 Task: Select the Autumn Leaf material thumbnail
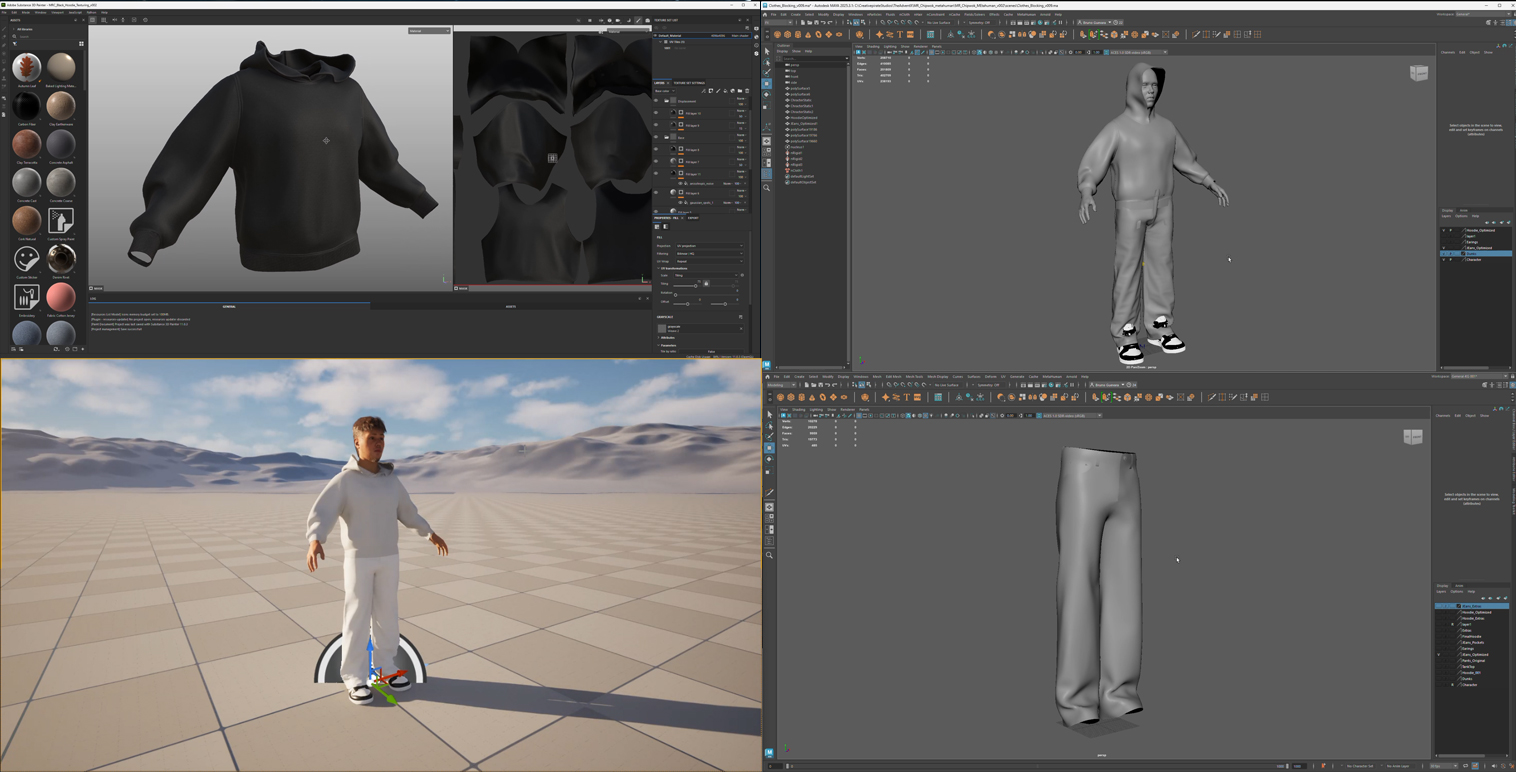[x=27, y=67]
